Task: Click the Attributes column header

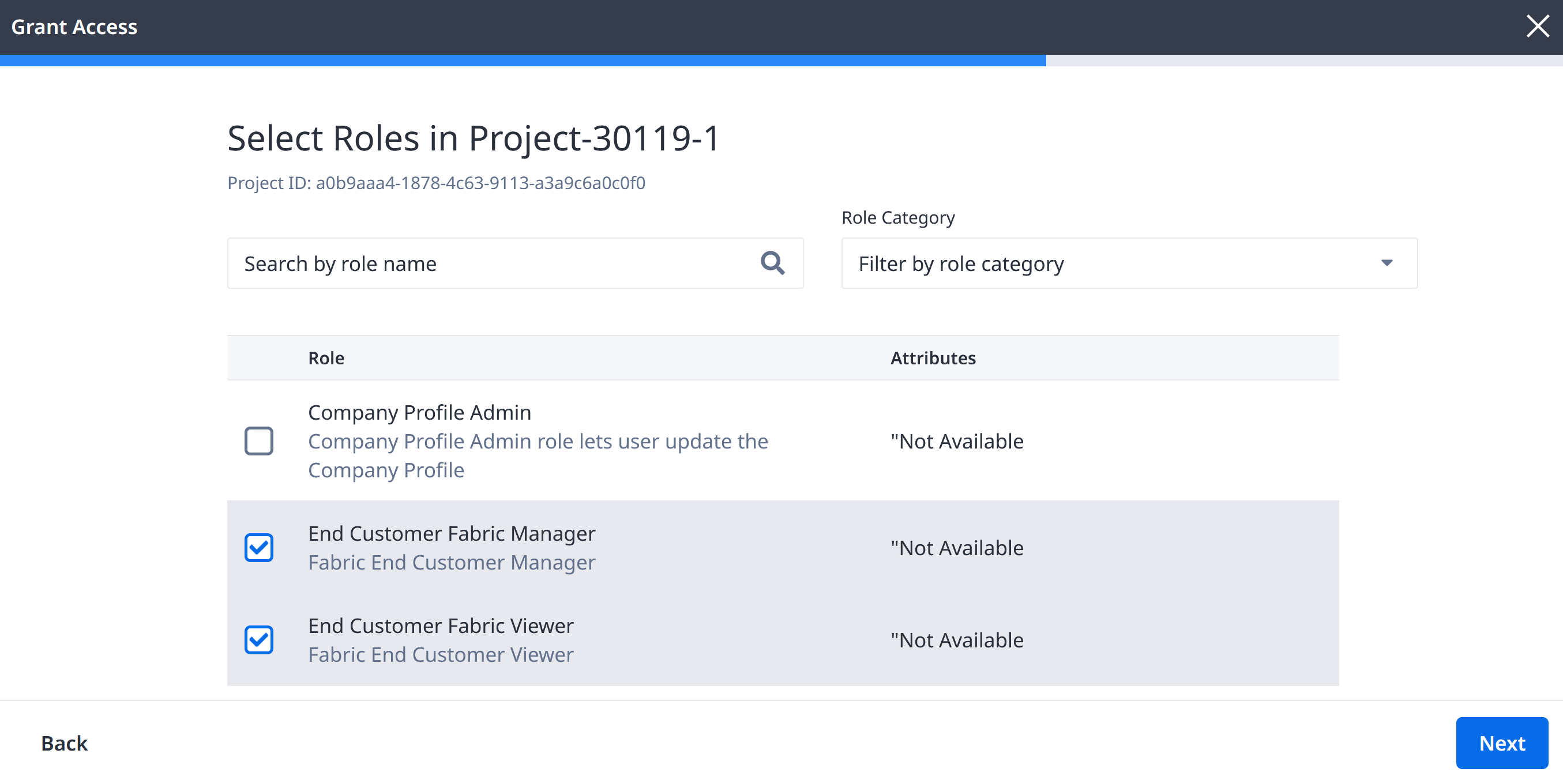Action: click(933, 358)
